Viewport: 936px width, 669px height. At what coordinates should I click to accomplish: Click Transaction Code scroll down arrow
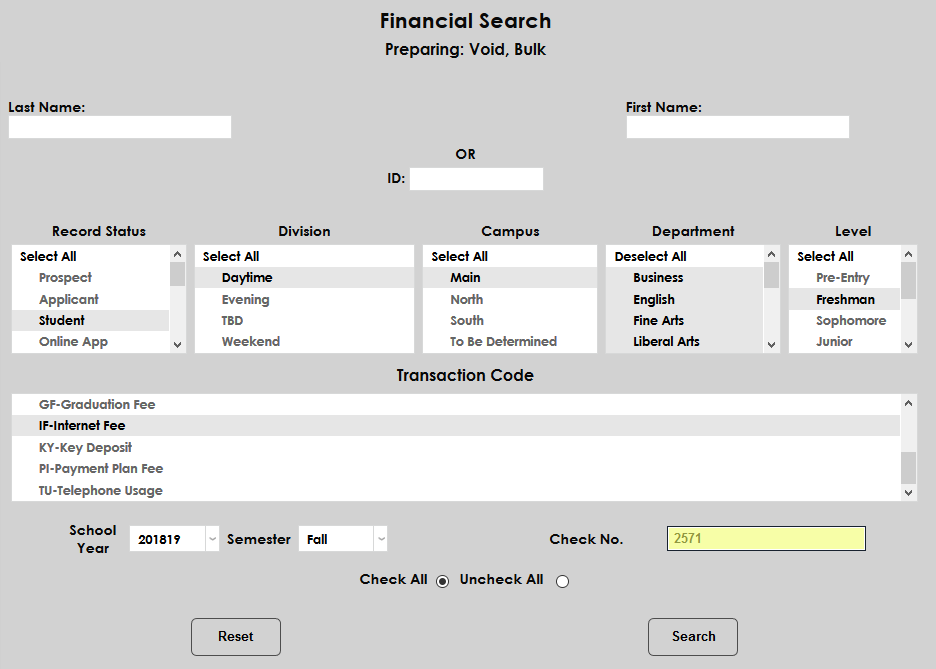909,492
